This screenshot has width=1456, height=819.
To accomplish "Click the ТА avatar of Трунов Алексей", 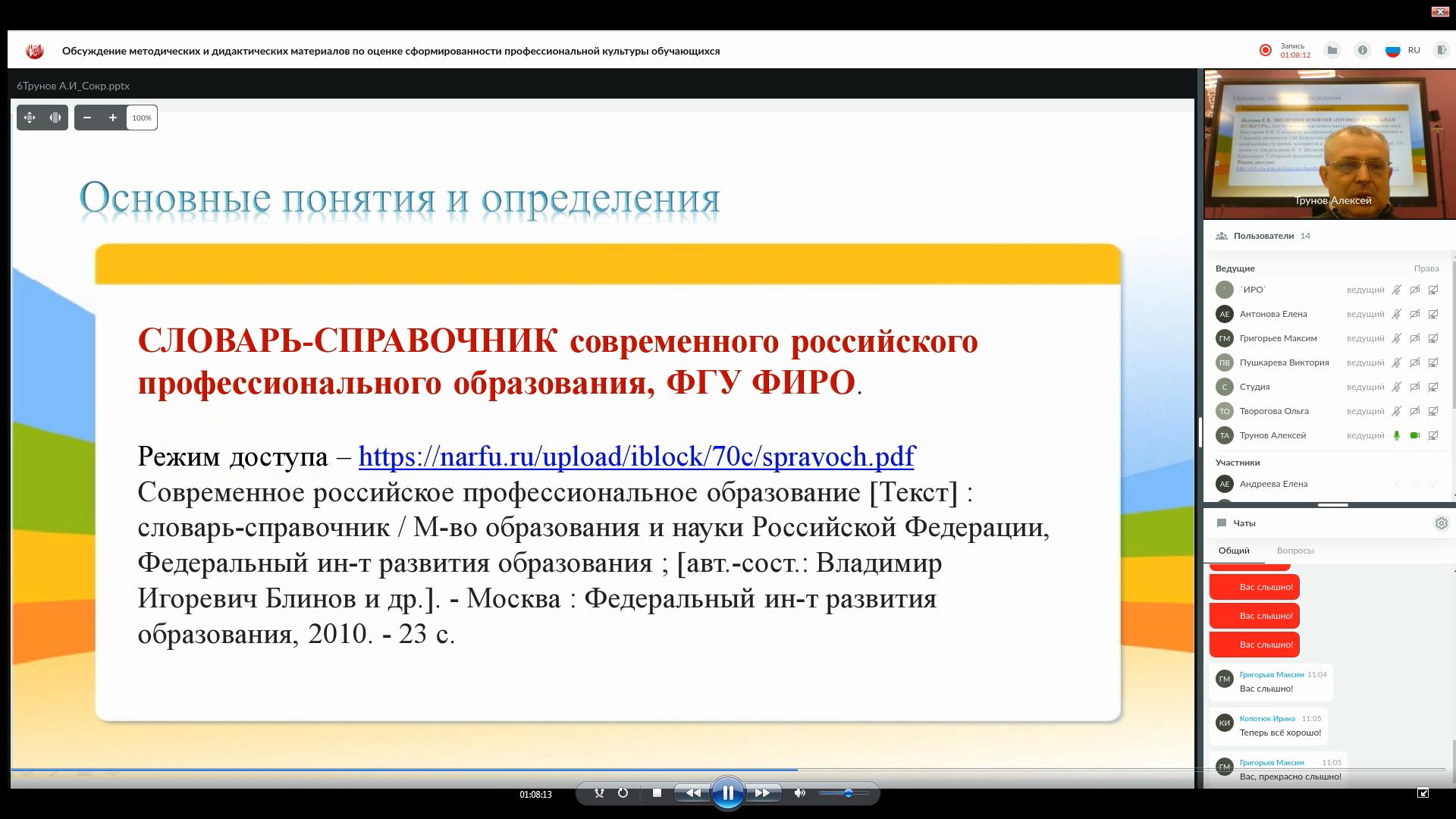I will point(1224,435).
